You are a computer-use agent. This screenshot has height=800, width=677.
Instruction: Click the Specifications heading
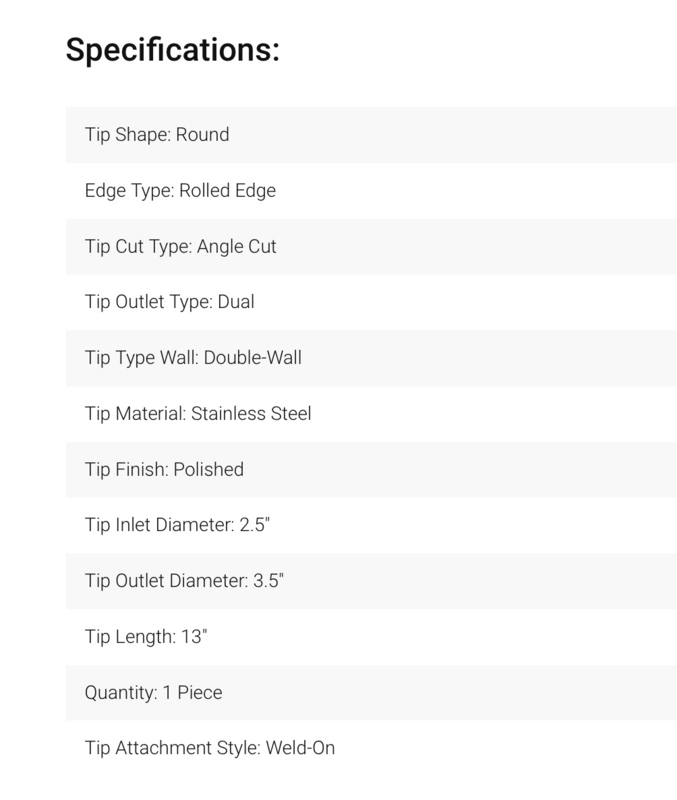[172, 50]
